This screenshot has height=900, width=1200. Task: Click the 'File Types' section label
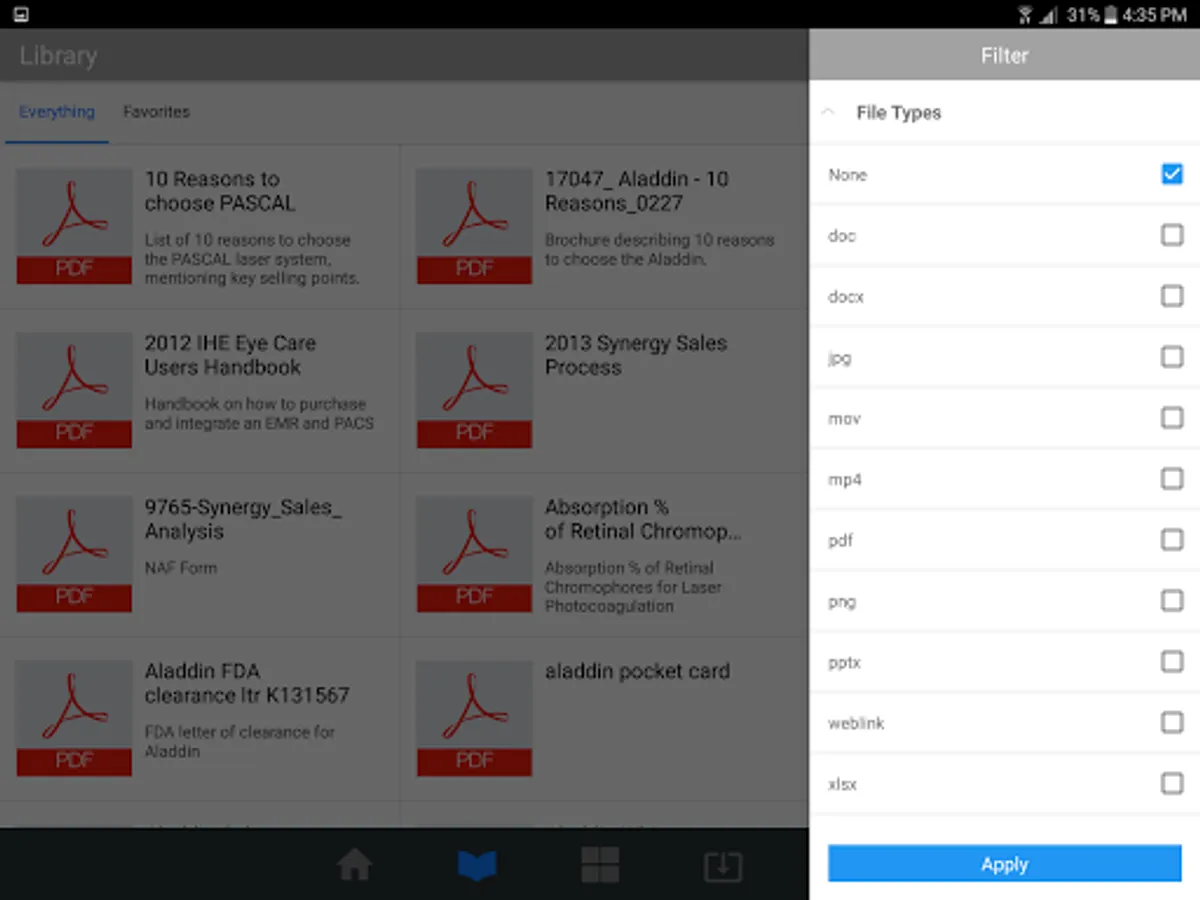[899, 113]
